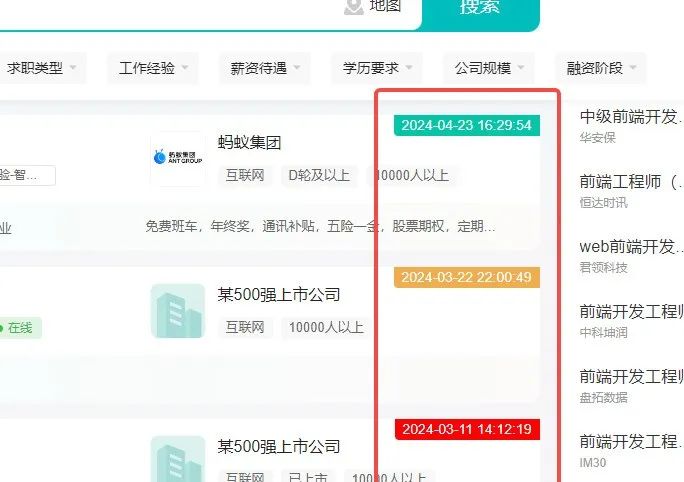Viewport: 684px width, 482px height.
Task: Open web前端开发 job from 君领科技
Action: (631, 247)
